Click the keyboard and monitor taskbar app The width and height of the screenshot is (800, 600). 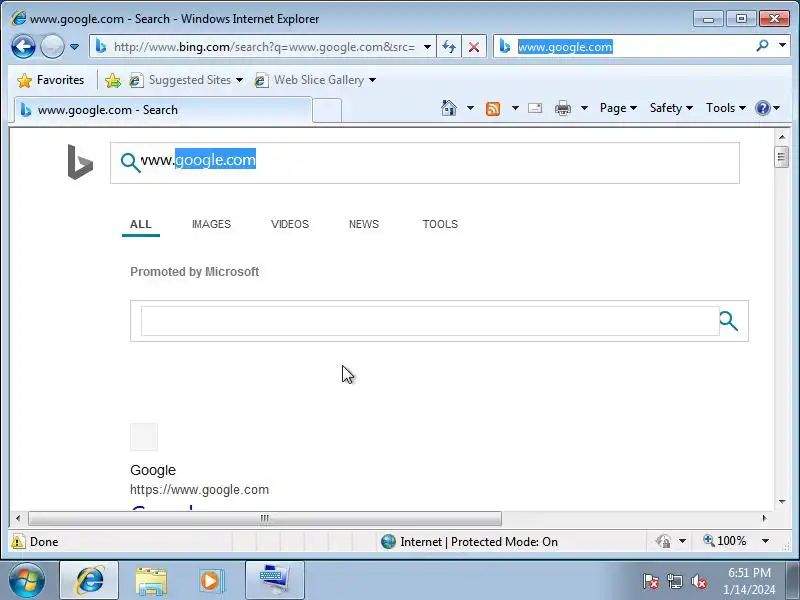(274, 581)
